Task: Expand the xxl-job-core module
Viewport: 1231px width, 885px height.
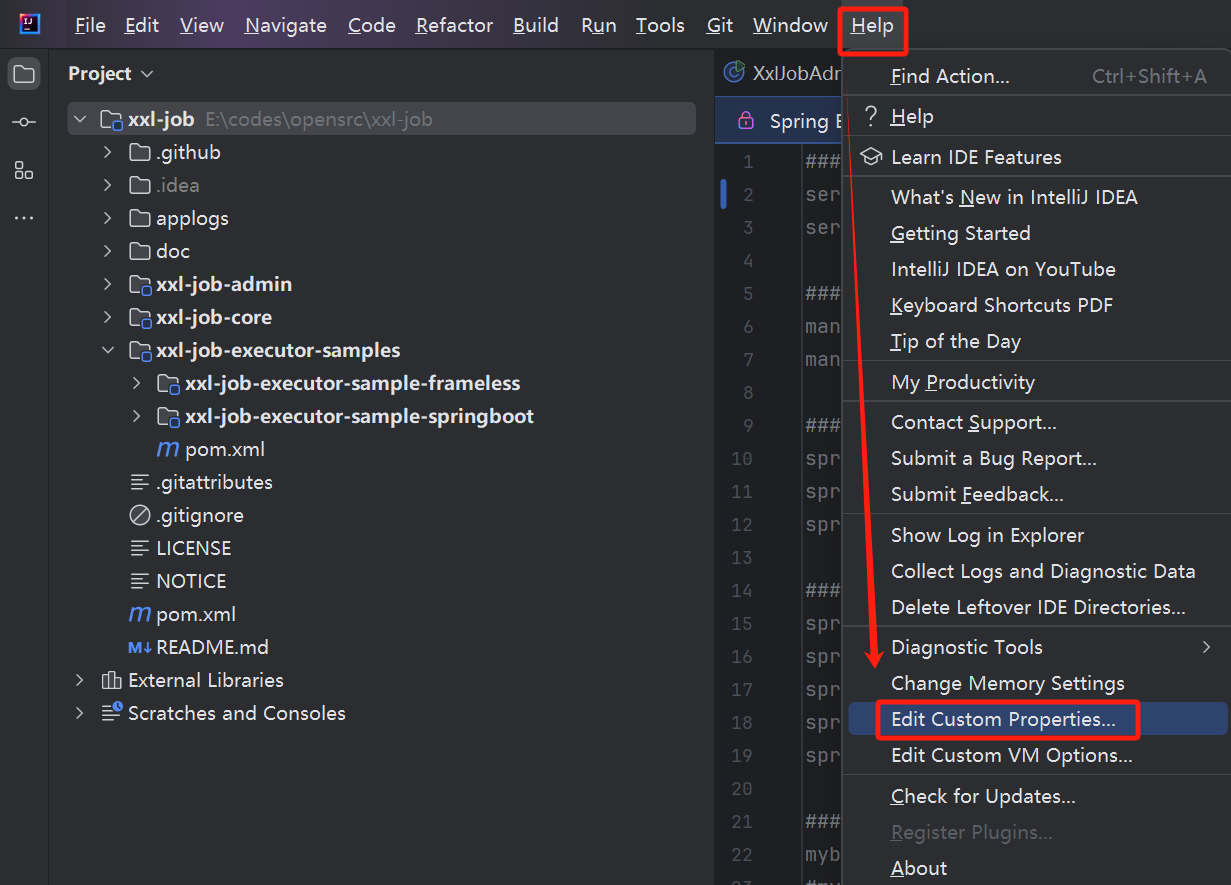Action: [x=108, y=317]
